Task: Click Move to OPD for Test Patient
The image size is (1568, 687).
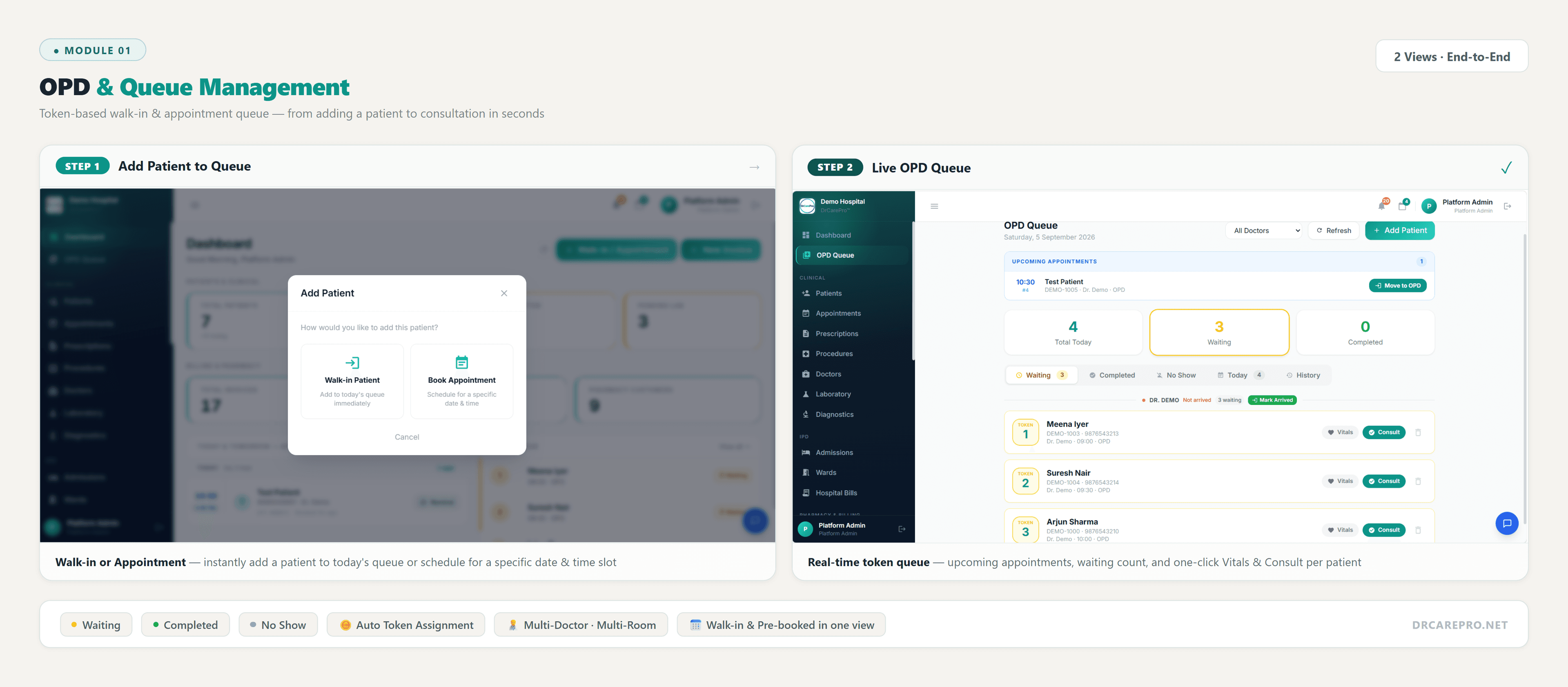Action: pos(1398,285)
